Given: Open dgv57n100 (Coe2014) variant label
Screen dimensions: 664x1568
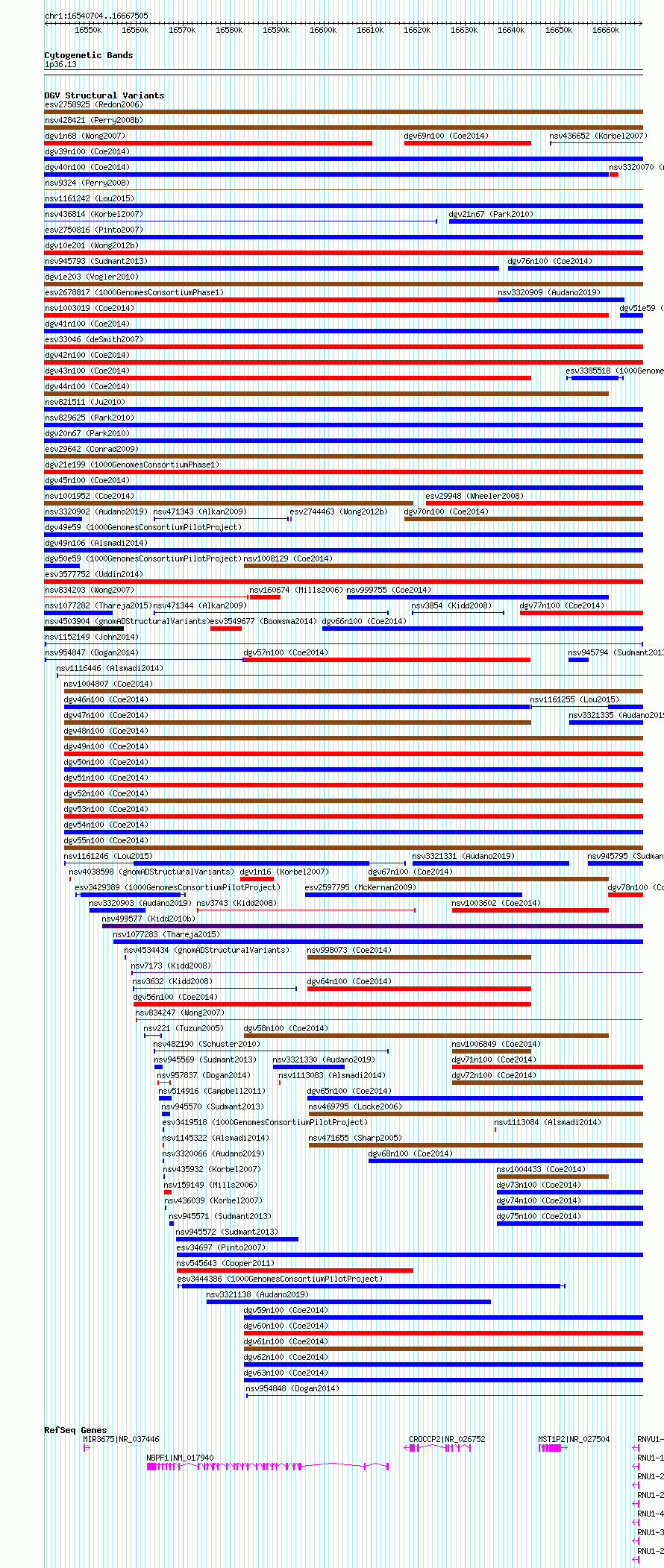Looking at the screenshot, I should [x=286, y=652].
